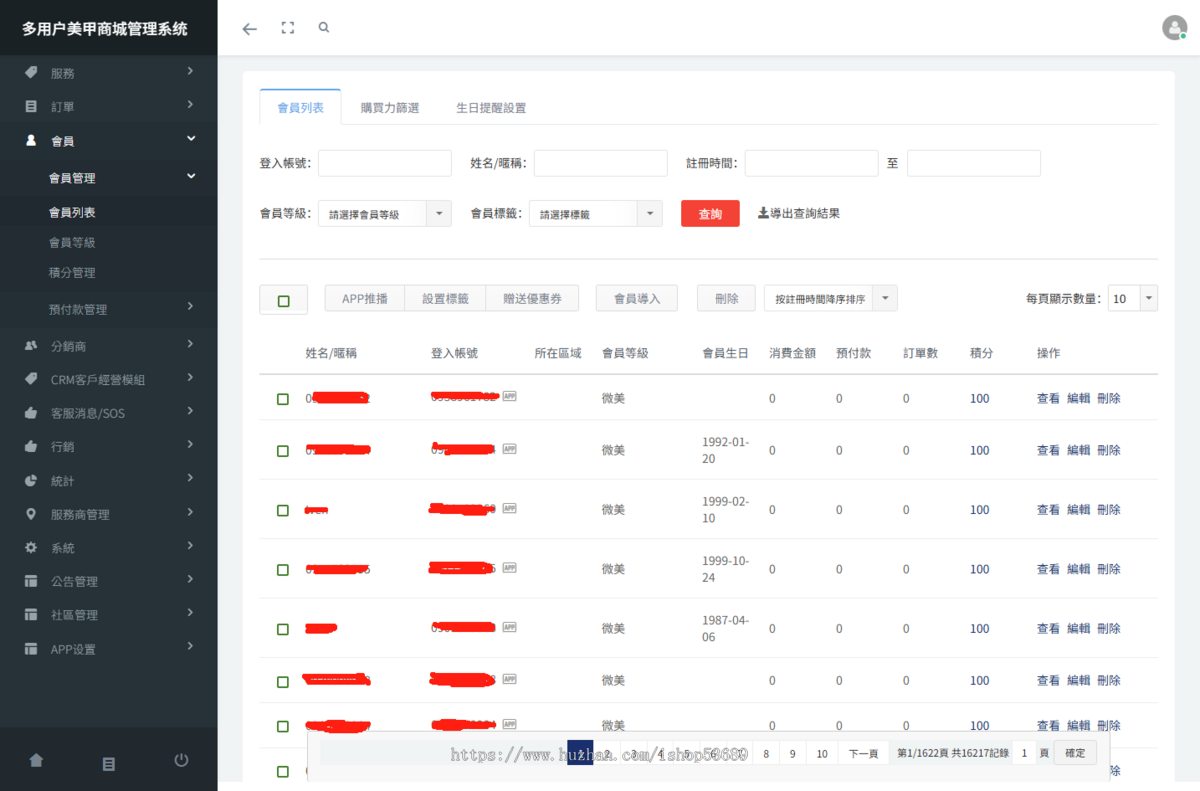Screen dimensions: 1200x791
Task: Click the tag icon beside CRM客戶經營模組
Action: (31, 380)
